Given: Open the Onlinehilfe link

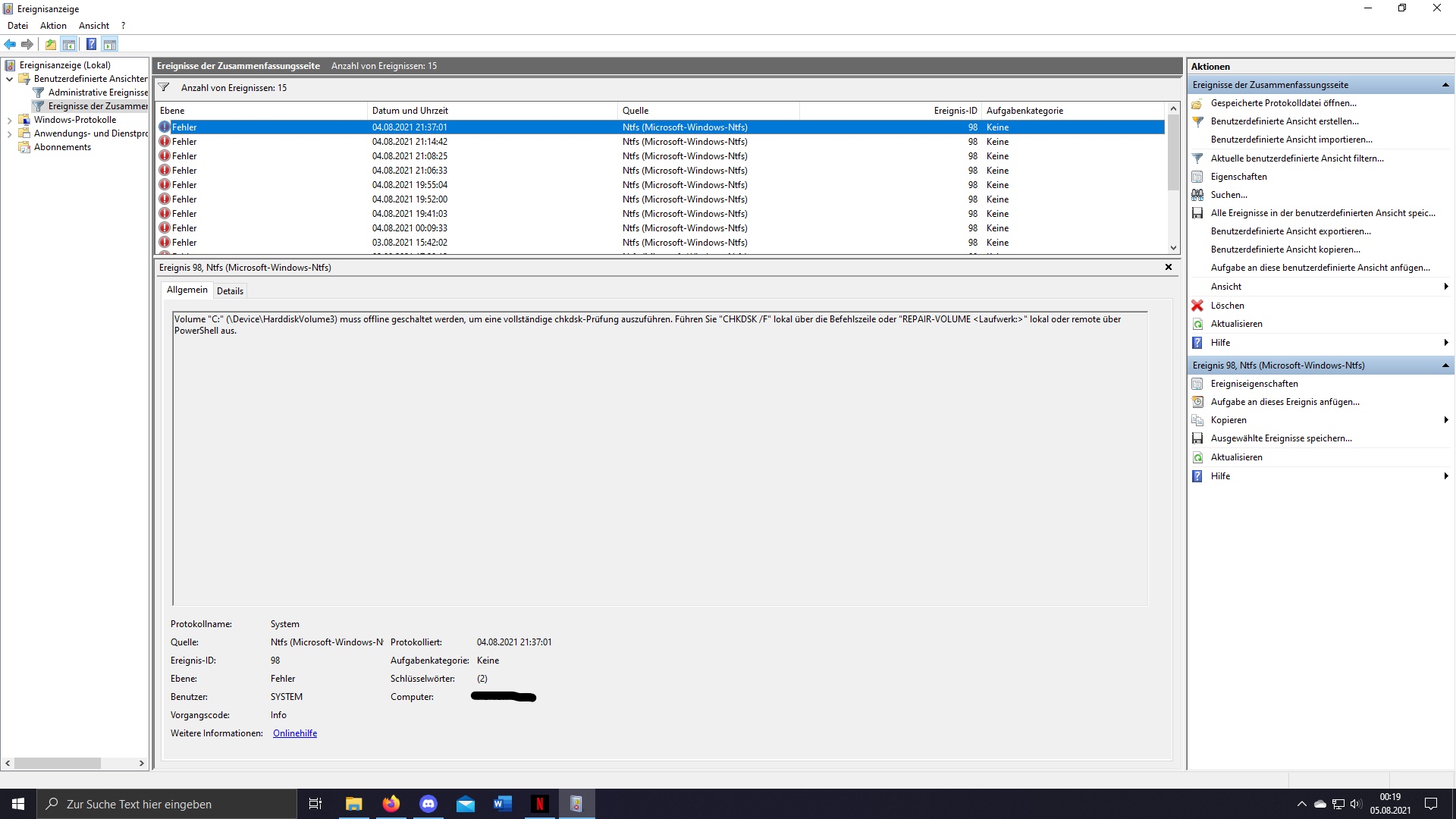Looking at the screenshot, I should pos(294,733).
